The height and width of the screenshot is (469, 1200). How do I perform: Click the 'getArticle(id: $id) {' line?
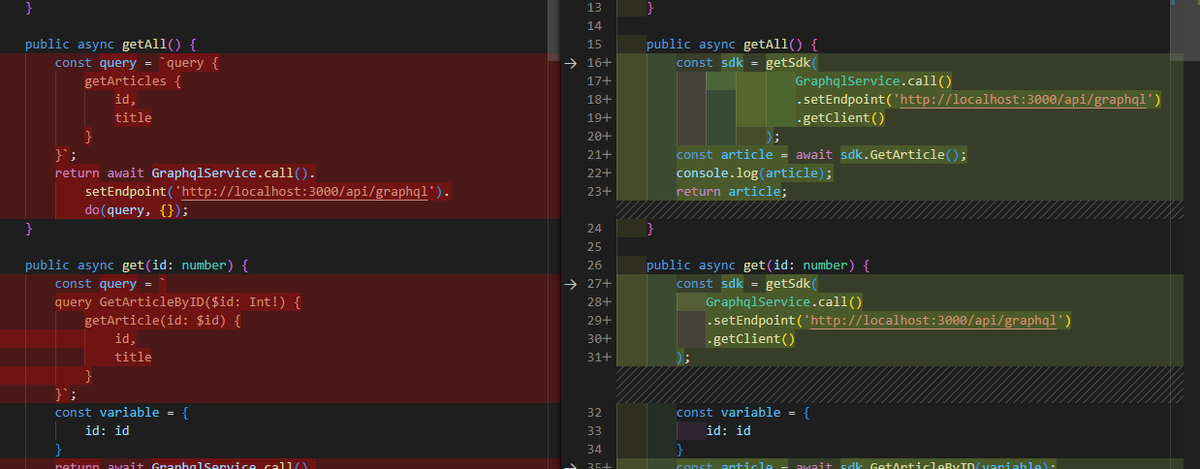point(164,320)
